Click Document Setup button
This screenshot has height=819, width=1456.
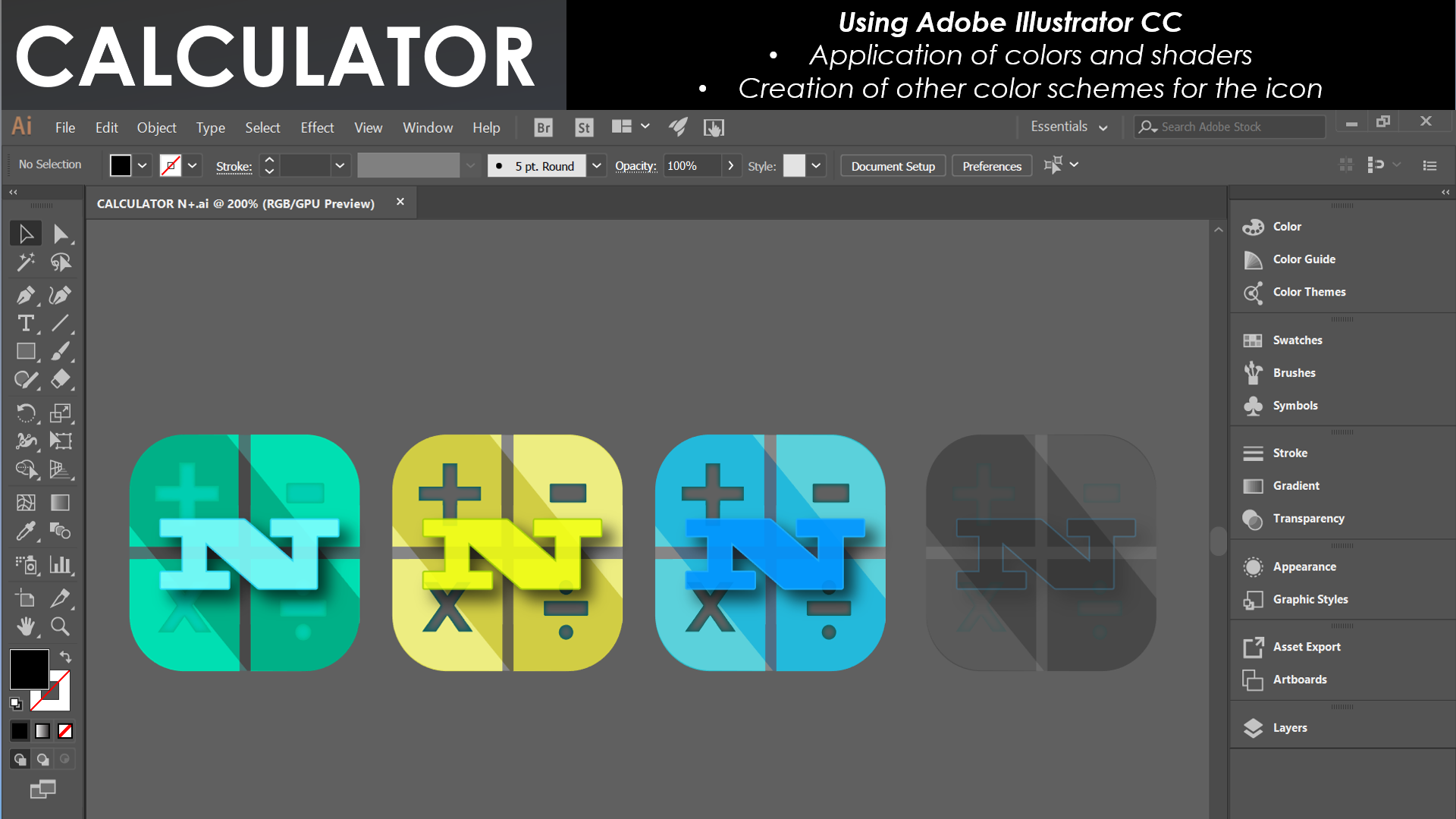[893, 166]
